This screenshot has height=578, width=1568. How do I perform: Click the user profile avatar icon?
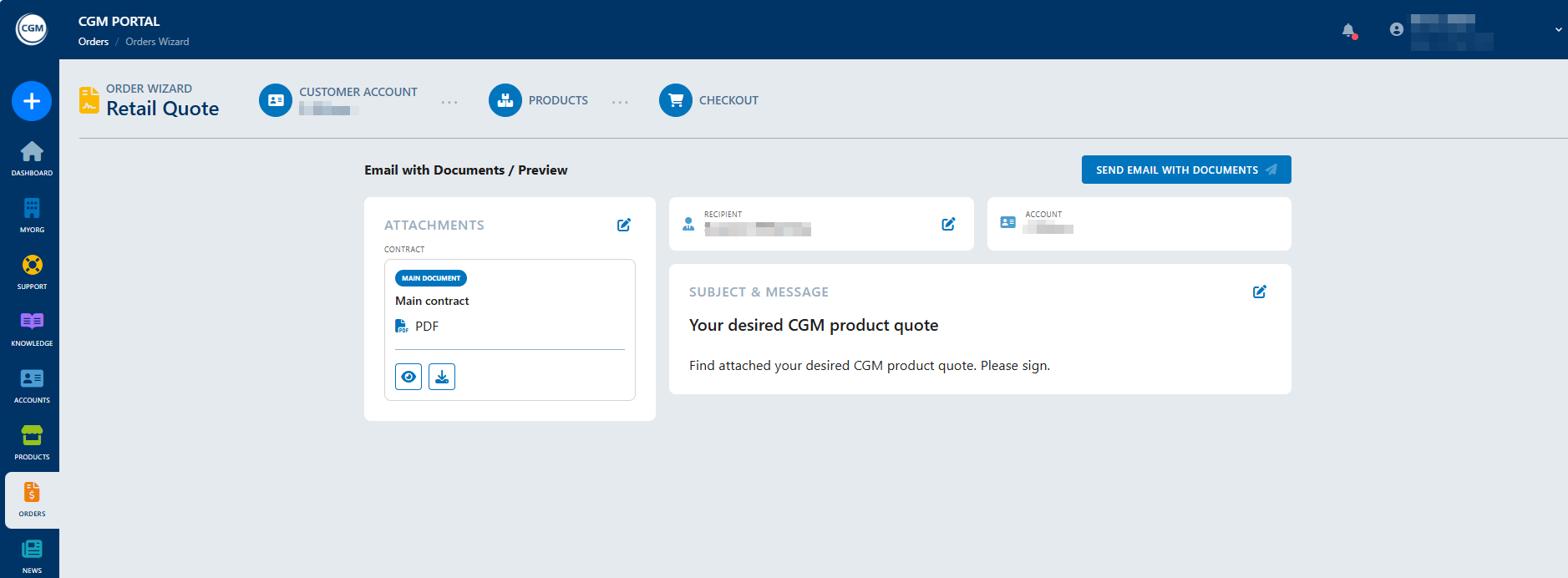(1396, 29)
